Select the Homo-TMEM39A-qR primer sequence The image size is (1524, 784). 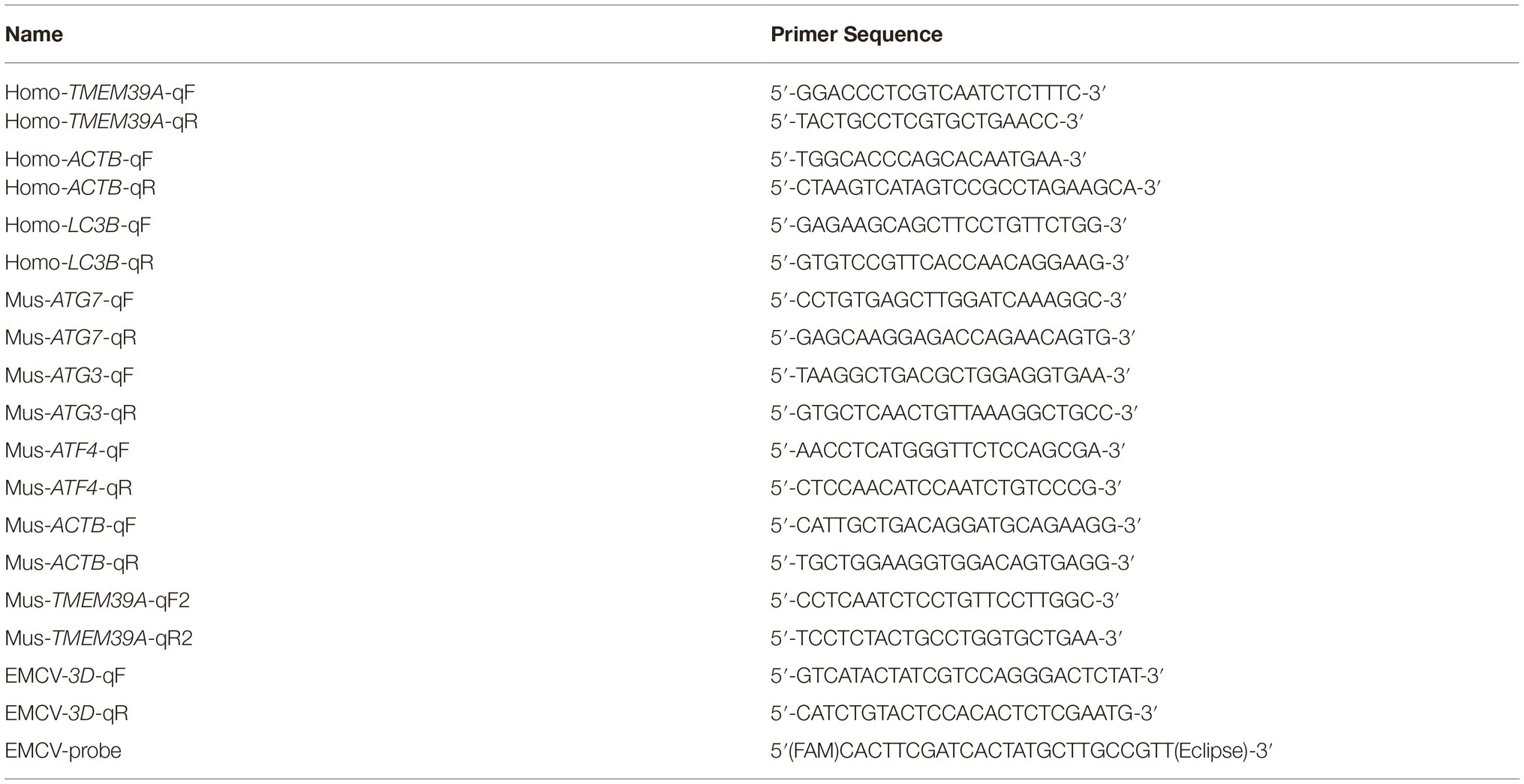pos(927,122)
